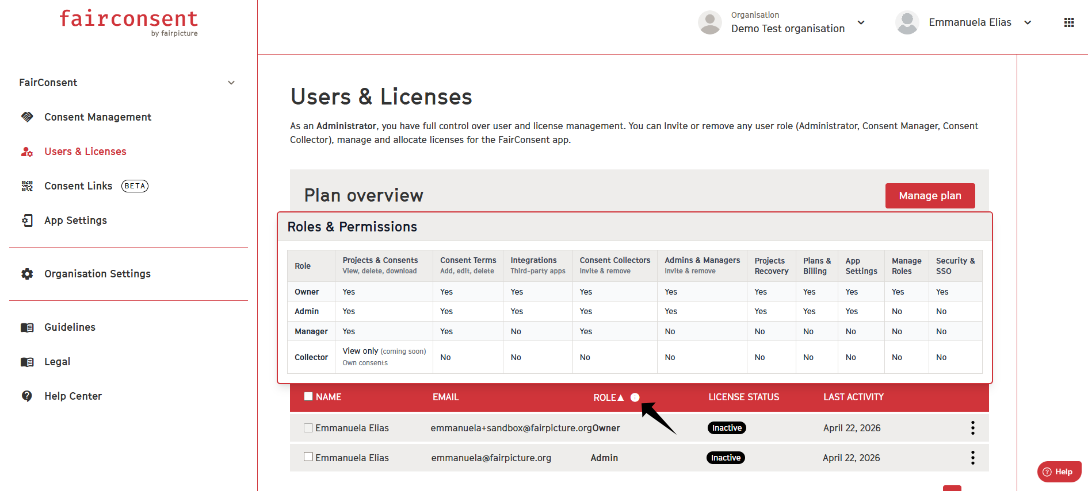Click the white info dot beside ROLE
The height and width of the screenshot is (491, 1088).
pyautogui.click(x=635, y=397)
